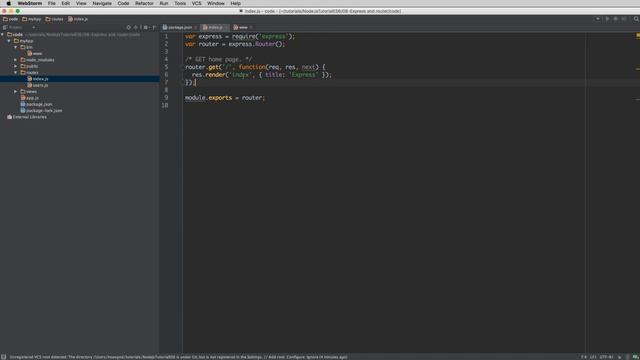Open the View menu
The image size is (640, 360).
click(81, 3)
